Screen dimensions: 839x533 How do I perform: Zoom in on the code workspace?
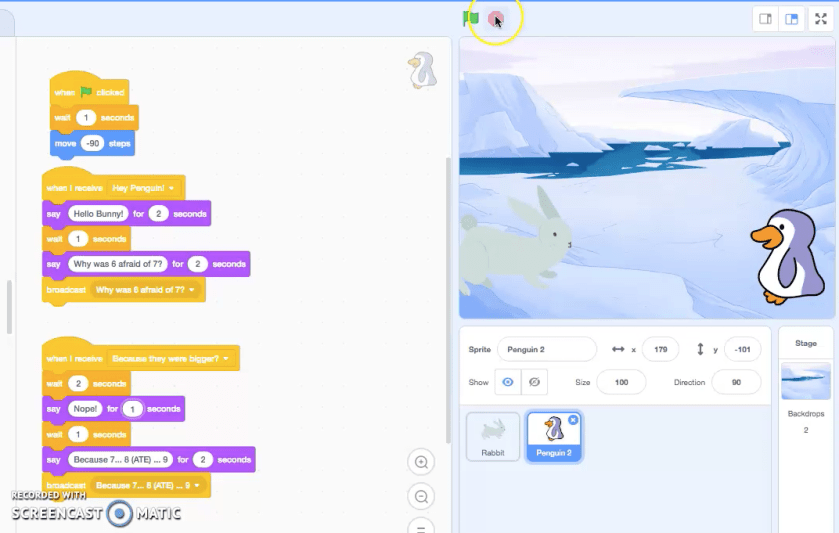tap(422, 462)
